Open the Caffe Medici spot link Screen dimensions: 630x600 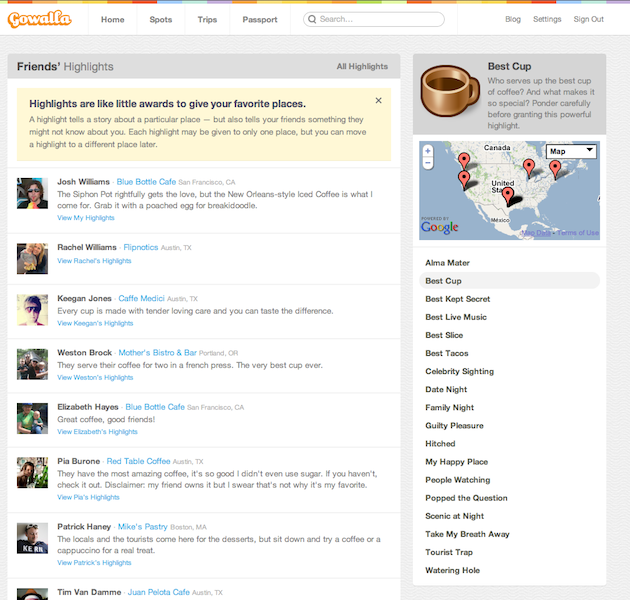(x=141, y=298)
